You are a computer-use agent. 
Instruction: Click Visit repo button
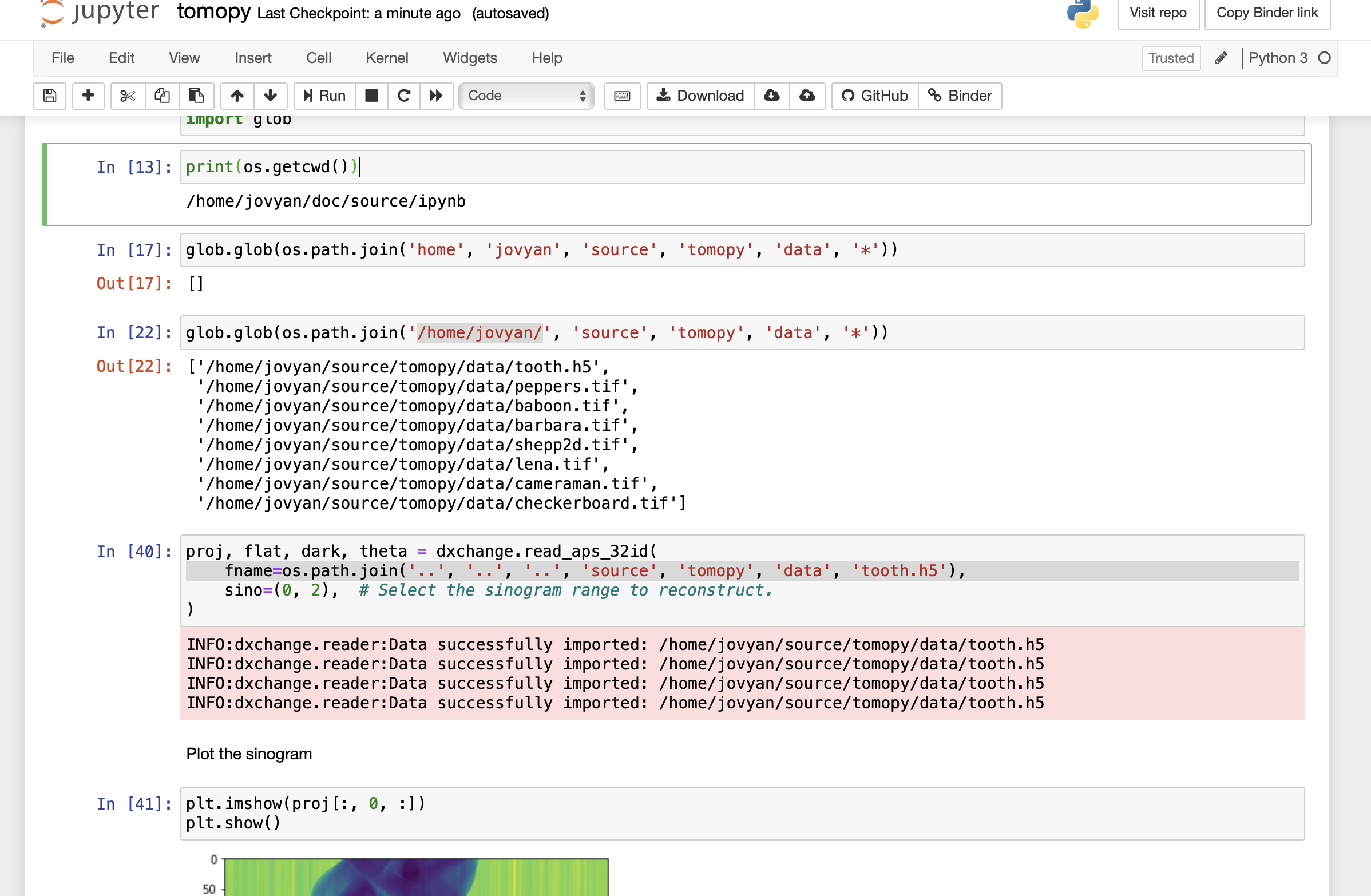(x=1158, y=13)
